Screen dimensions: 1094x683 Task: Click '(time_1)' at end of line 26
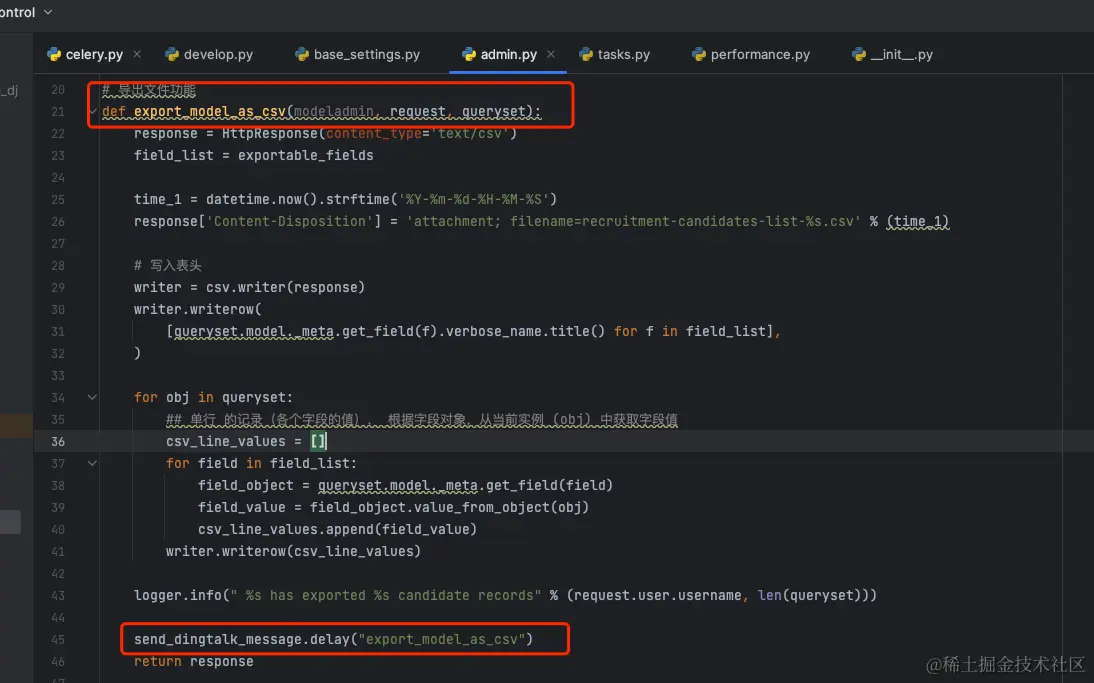pos(917,221)
